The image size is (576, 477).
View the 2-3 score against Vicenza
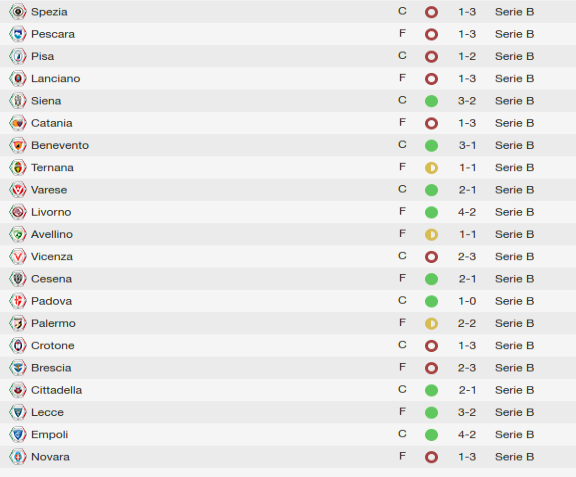point(467,257)
